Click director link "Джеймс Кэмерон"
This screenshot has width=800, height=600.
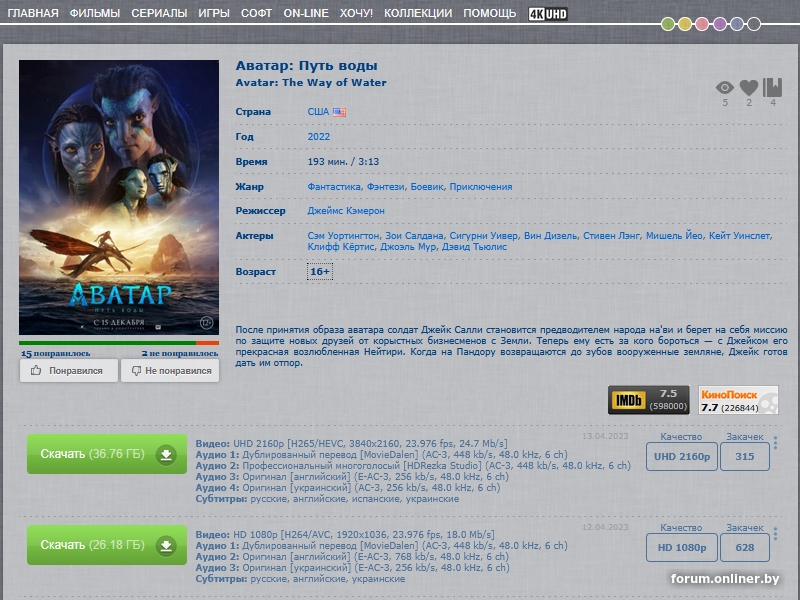point(346,211)
